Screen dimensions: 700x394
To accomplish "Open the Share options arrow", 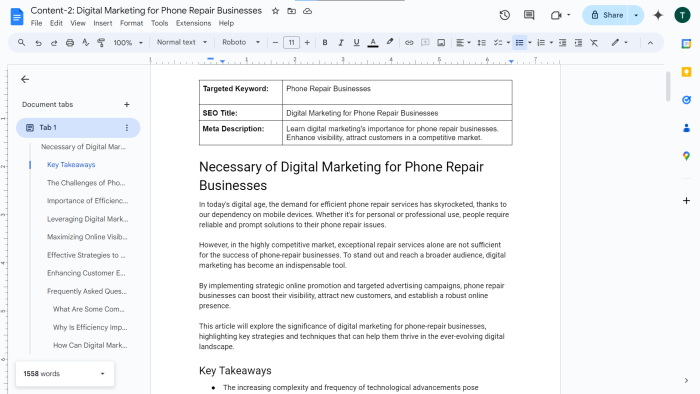I will point(636,15).
